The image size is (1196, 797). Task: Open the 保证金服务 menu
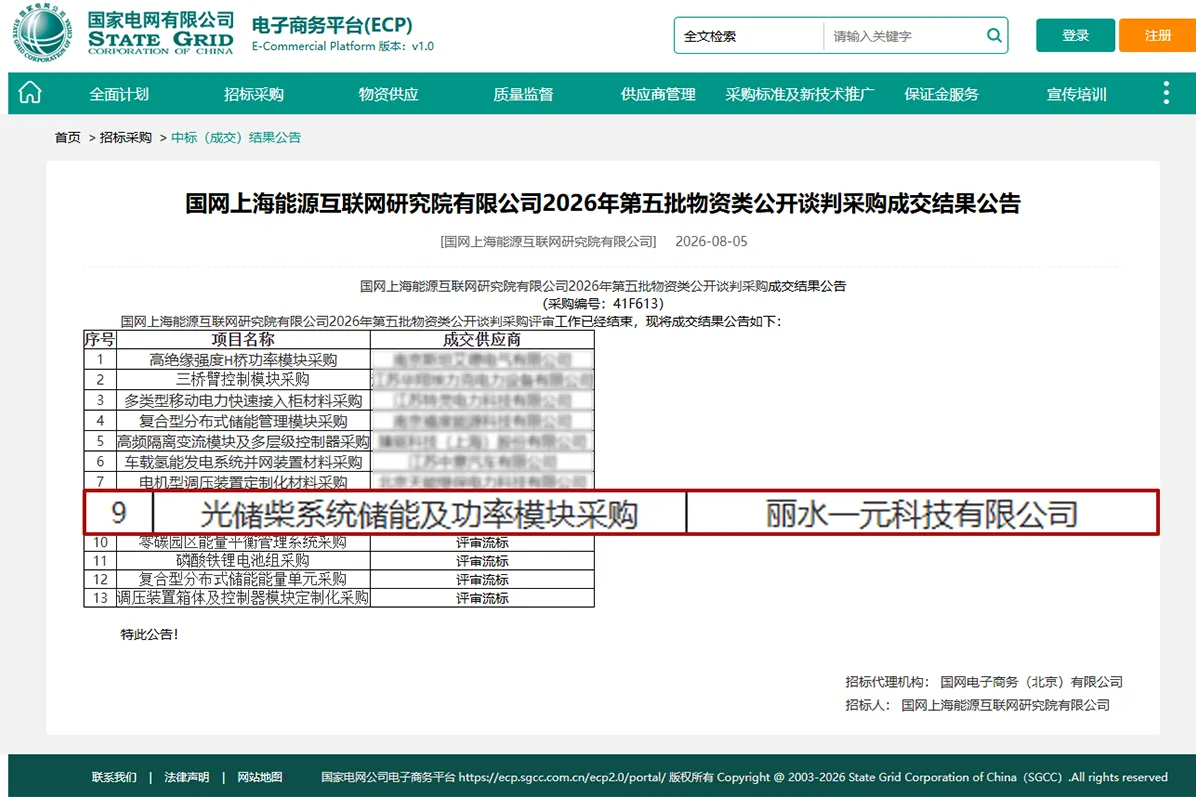pos(941,94)
